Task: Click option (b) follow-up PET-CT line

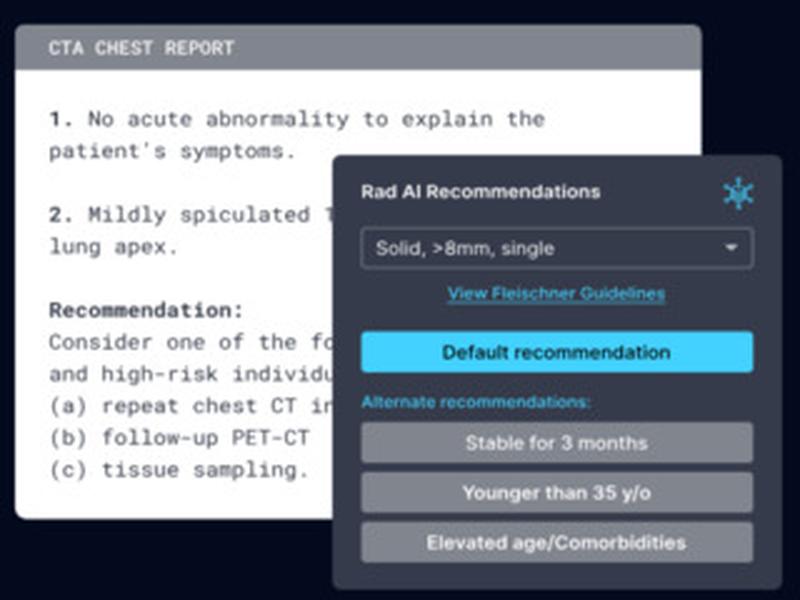Action: (x=179, y=438)
